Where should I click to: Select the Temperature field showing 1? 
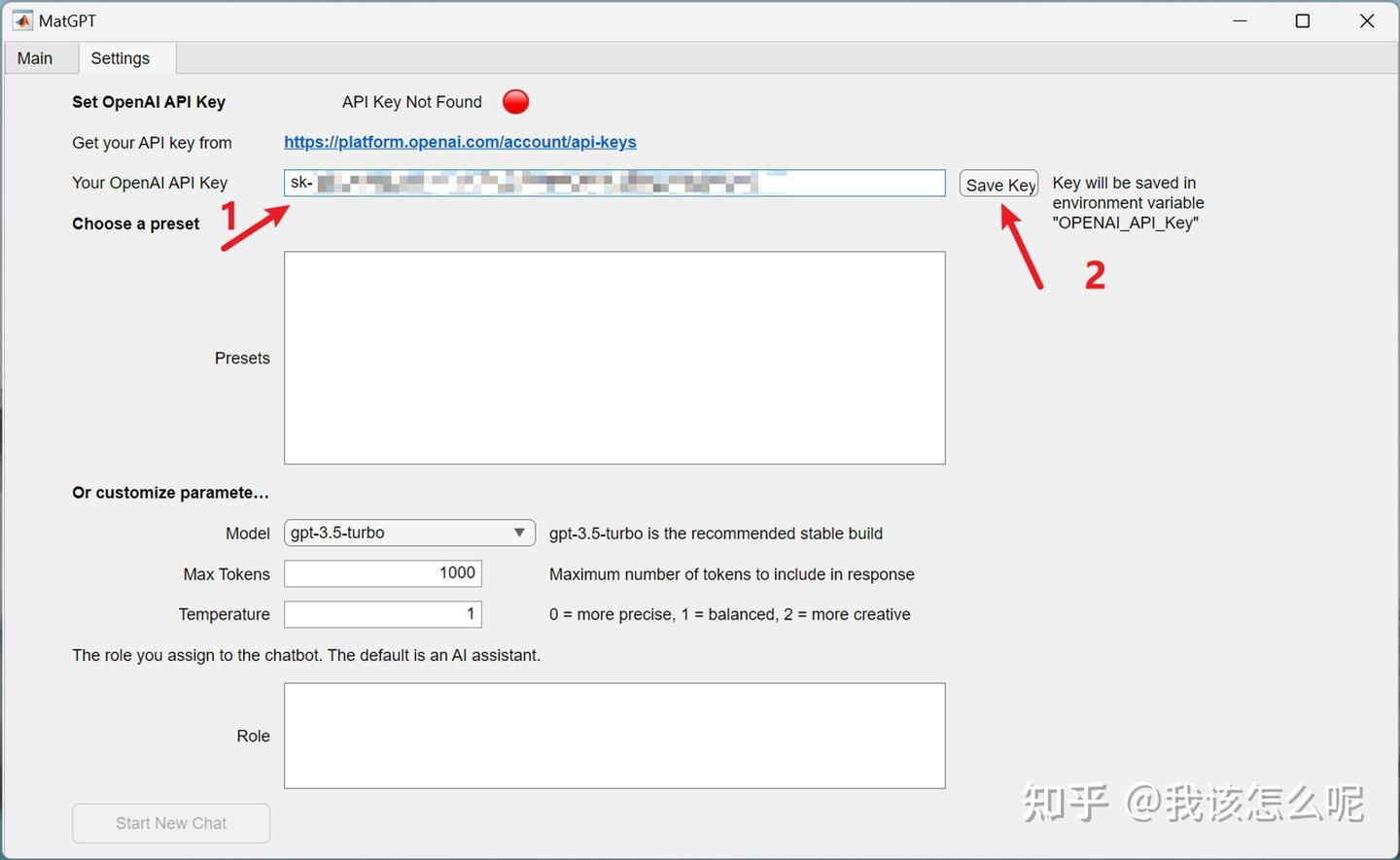click(382, 614)
